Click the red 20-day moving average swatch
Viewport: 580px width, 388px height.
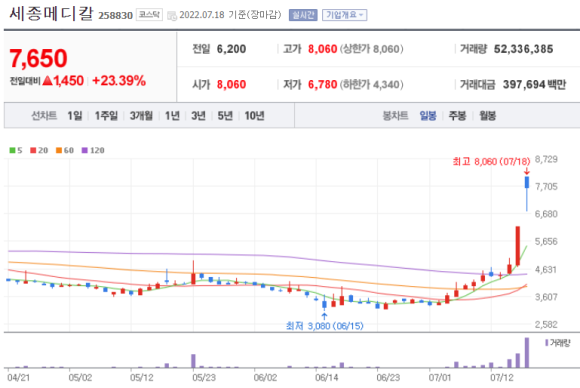[33, 150]
